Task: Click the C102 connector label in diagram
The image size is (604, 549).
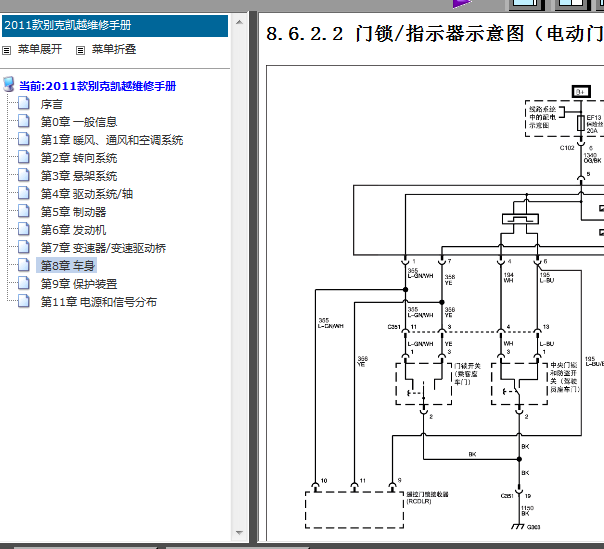Action: (567, 148)
